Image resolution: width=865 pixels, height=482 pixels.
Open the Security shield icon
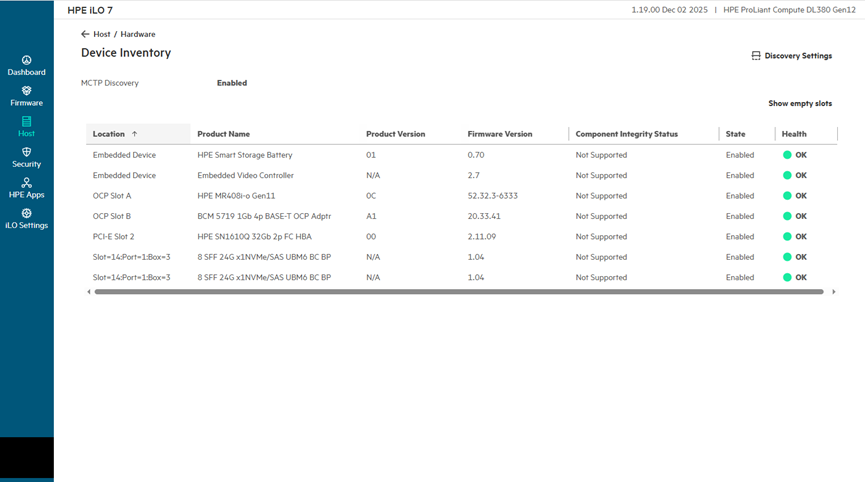click(26, 153)
